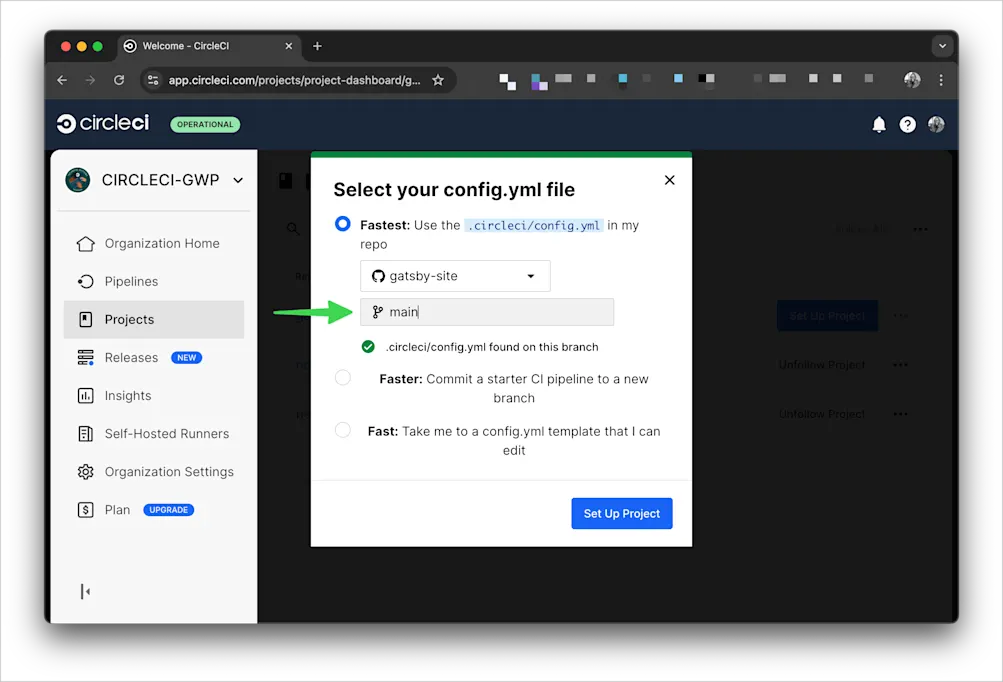Image resolution: width=1003 pixels, height=682 pixels.
Task: Reload the page
Action: [119, 80]
